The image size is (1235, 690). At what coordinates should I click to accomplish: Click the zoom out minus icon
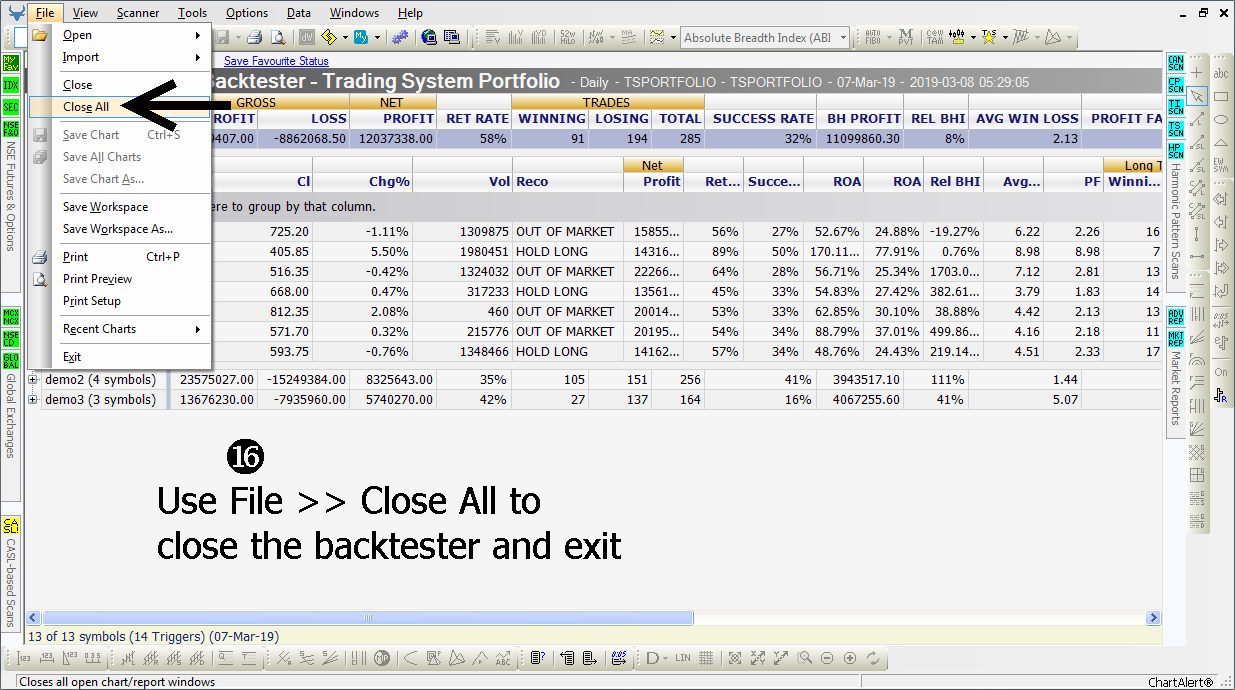pos(827,658)
